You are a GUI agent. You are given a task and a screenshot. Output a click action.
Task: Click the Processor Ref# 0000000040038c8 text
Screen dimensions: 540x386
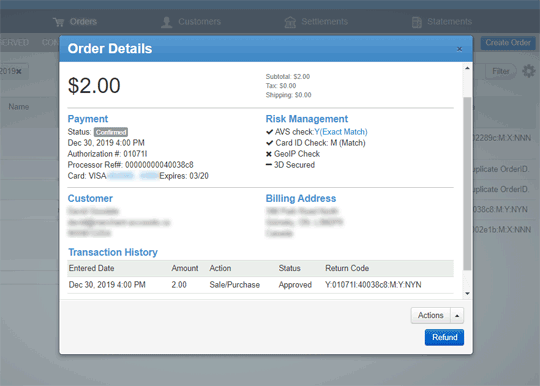131,165
